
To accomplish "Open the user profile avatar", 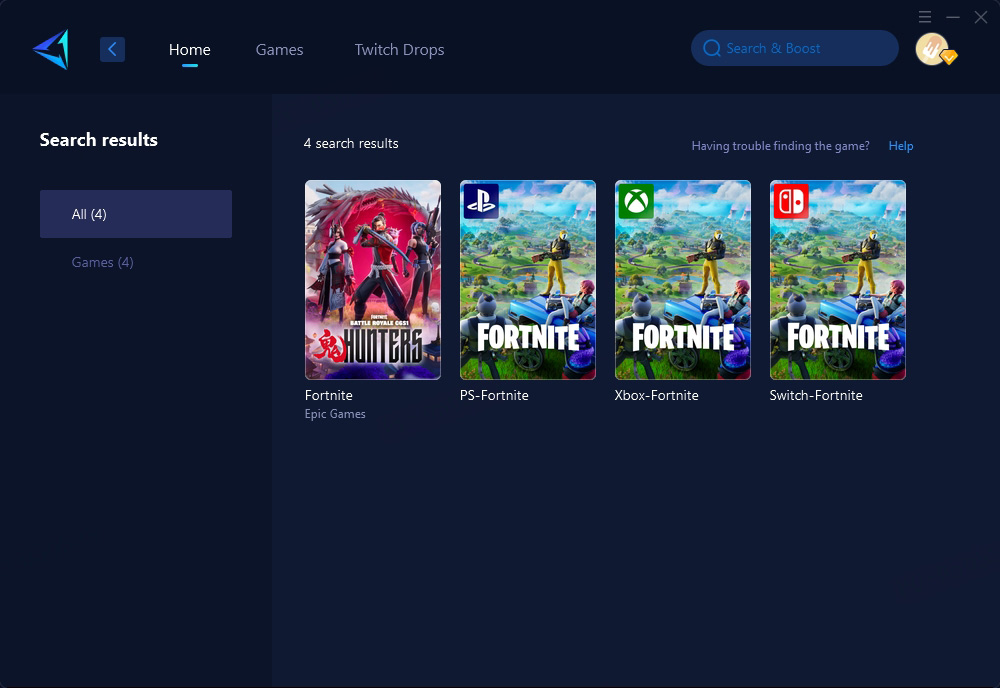I will click(932, 49).
